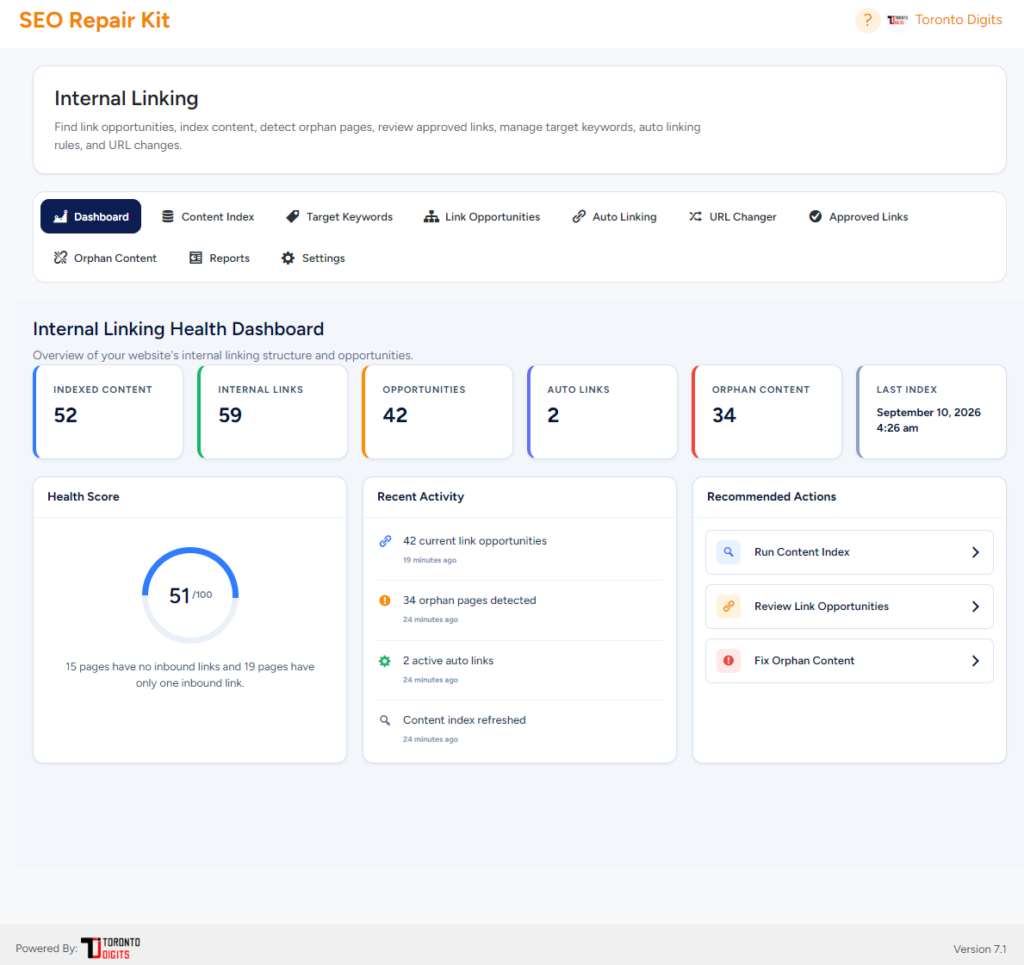Click the orange link icon in Review Link Opportunities

(x=728, y=607)
